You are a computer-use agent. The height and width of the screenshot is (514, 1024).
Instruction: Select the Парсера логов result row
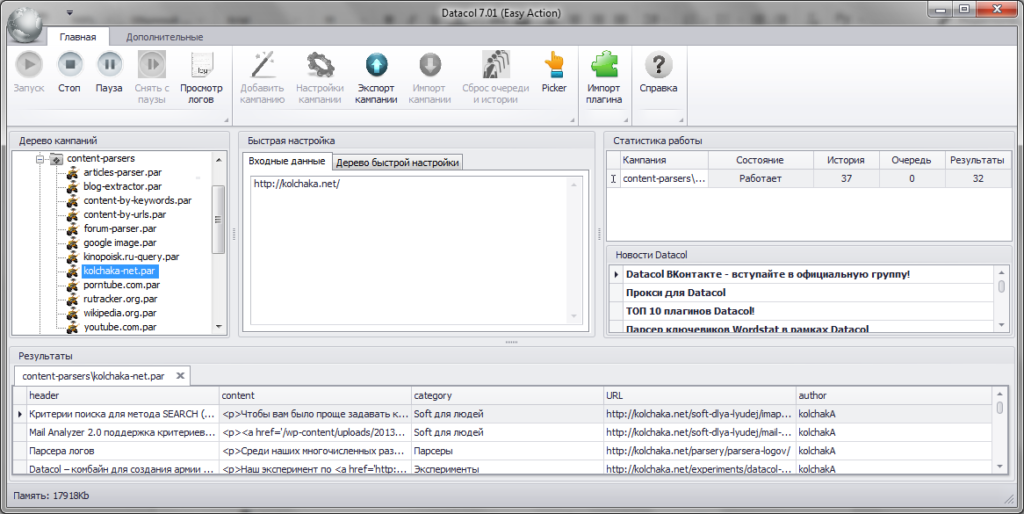pos(503,451)
